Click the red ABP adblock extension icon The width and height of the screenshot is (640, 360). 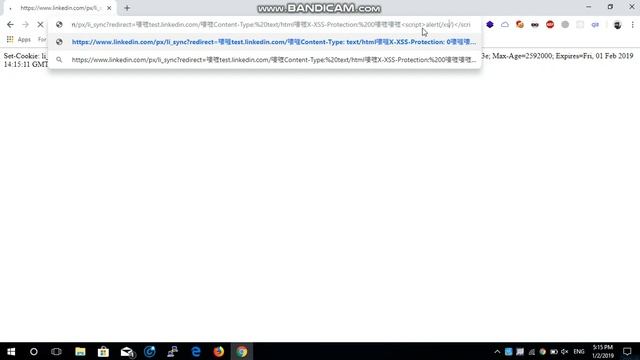coord(550,24)
